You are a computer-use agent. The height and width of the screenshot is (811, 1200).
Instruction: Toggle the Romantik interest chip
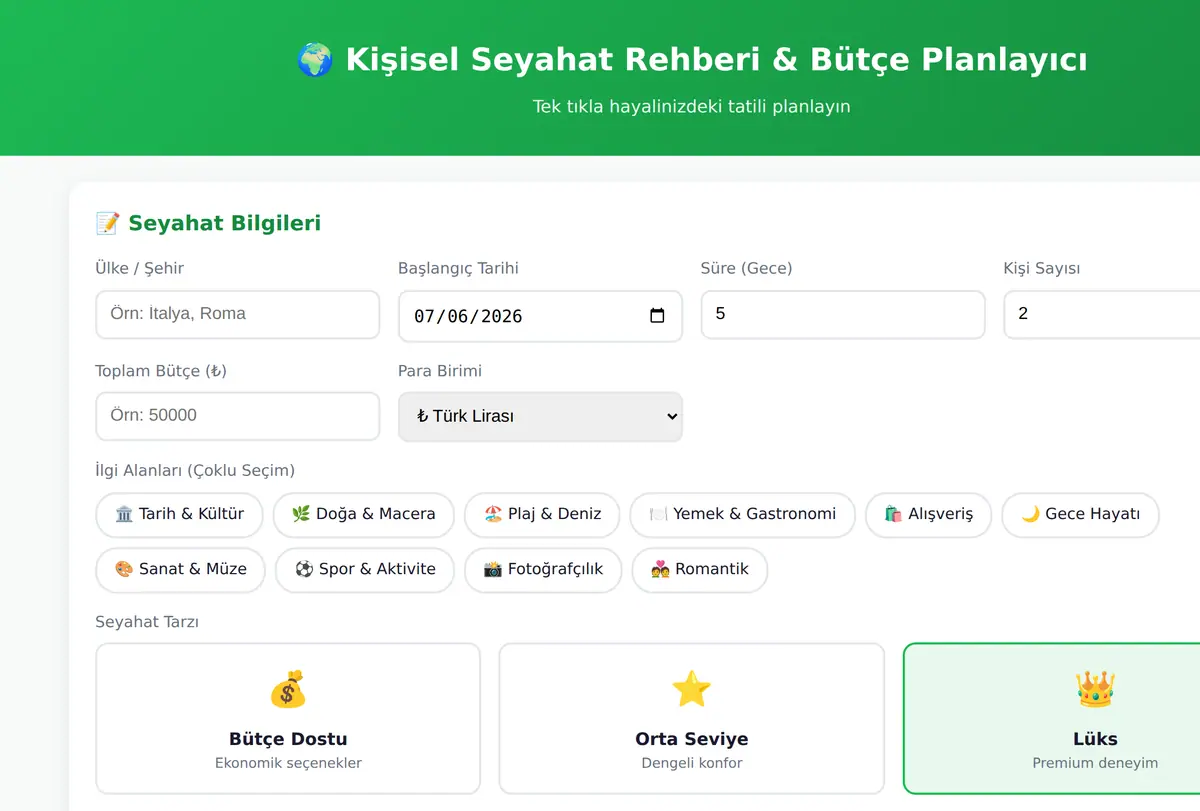click(x=700, y=570)
